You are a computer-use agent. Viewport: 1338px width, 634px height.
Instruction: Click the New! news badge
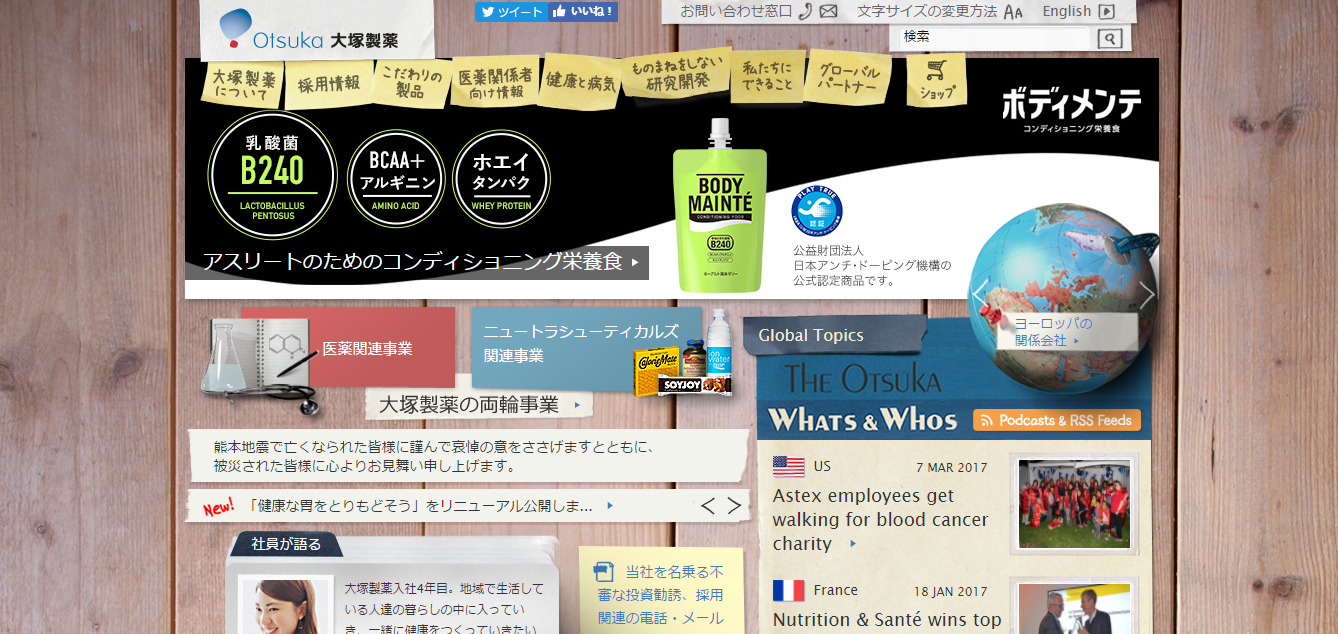218,507
